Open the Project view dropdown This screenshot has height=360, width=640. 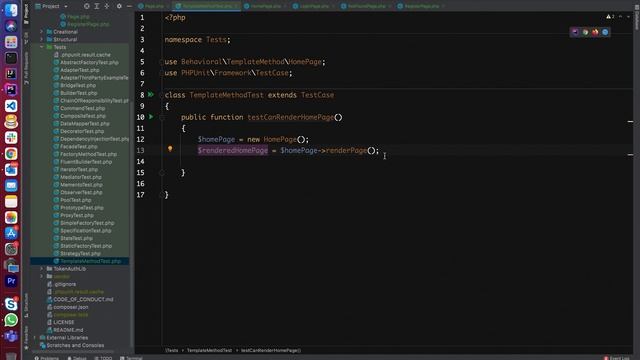click(52, 6)
